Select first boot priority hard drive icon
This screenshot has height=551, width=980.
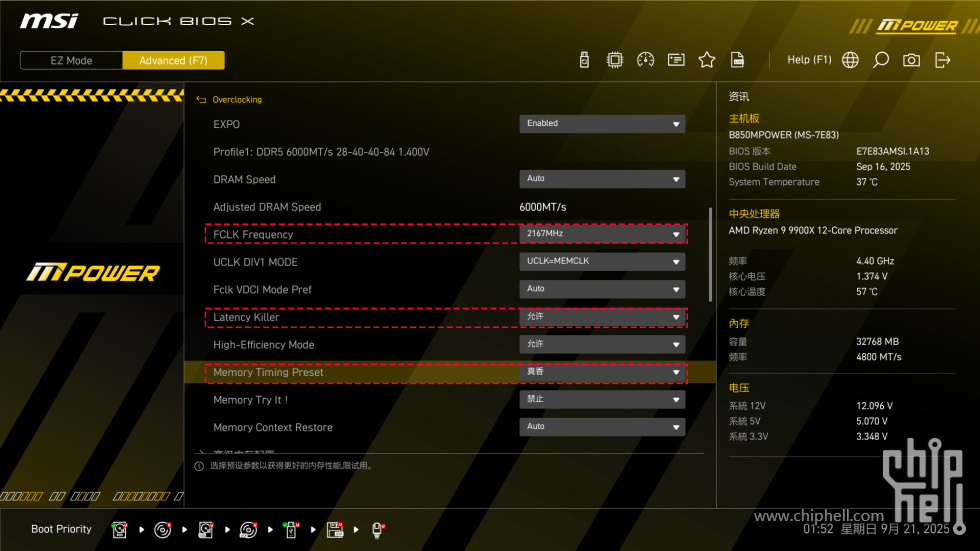click(120, 529)
